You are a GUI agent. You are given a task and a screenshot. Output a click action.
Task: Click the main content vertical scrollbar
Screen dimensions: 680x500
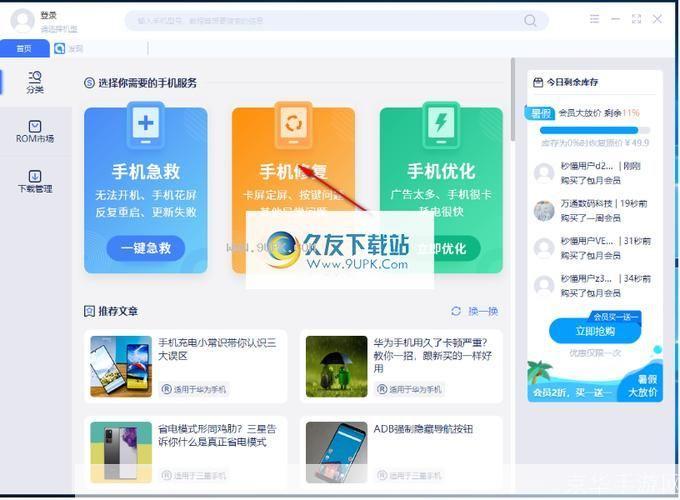[x=513, y=100]
